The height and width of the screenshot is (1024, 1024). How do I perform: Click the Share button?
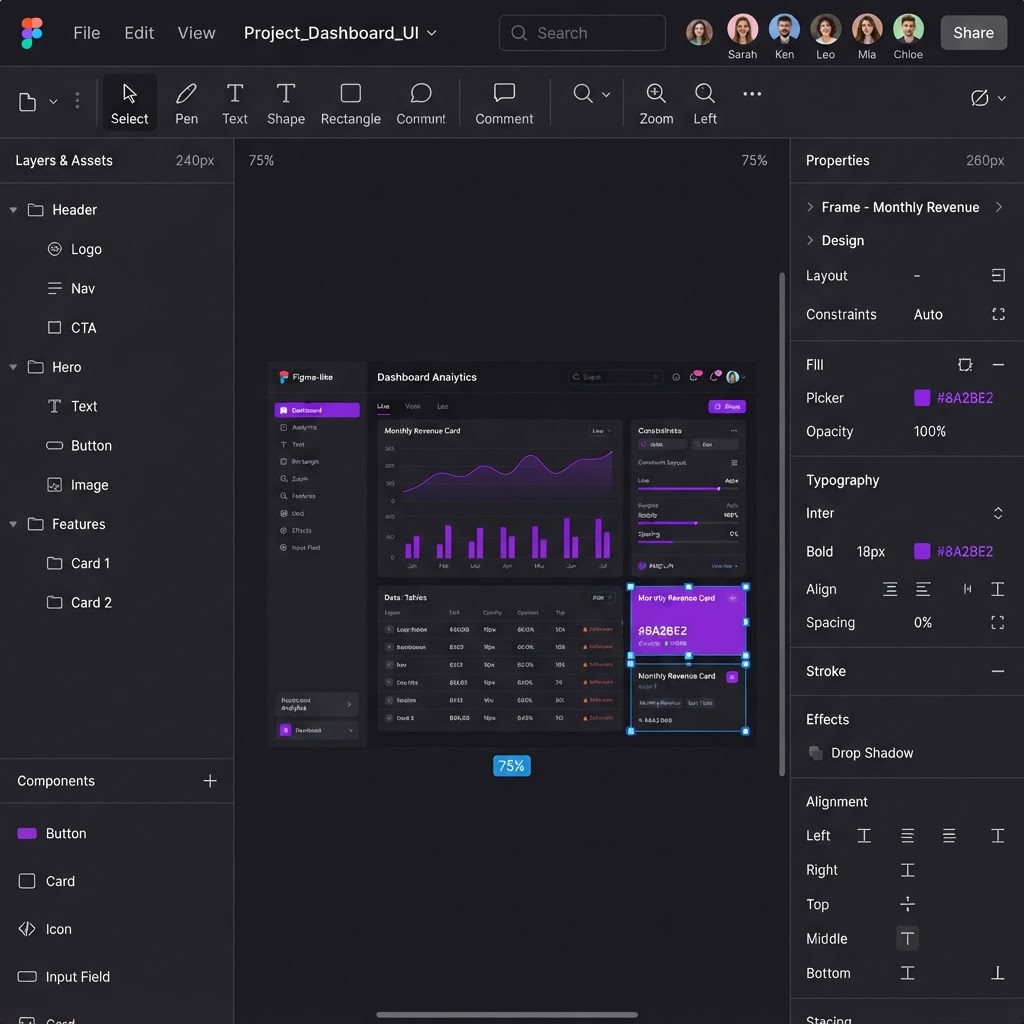[973, 33]
